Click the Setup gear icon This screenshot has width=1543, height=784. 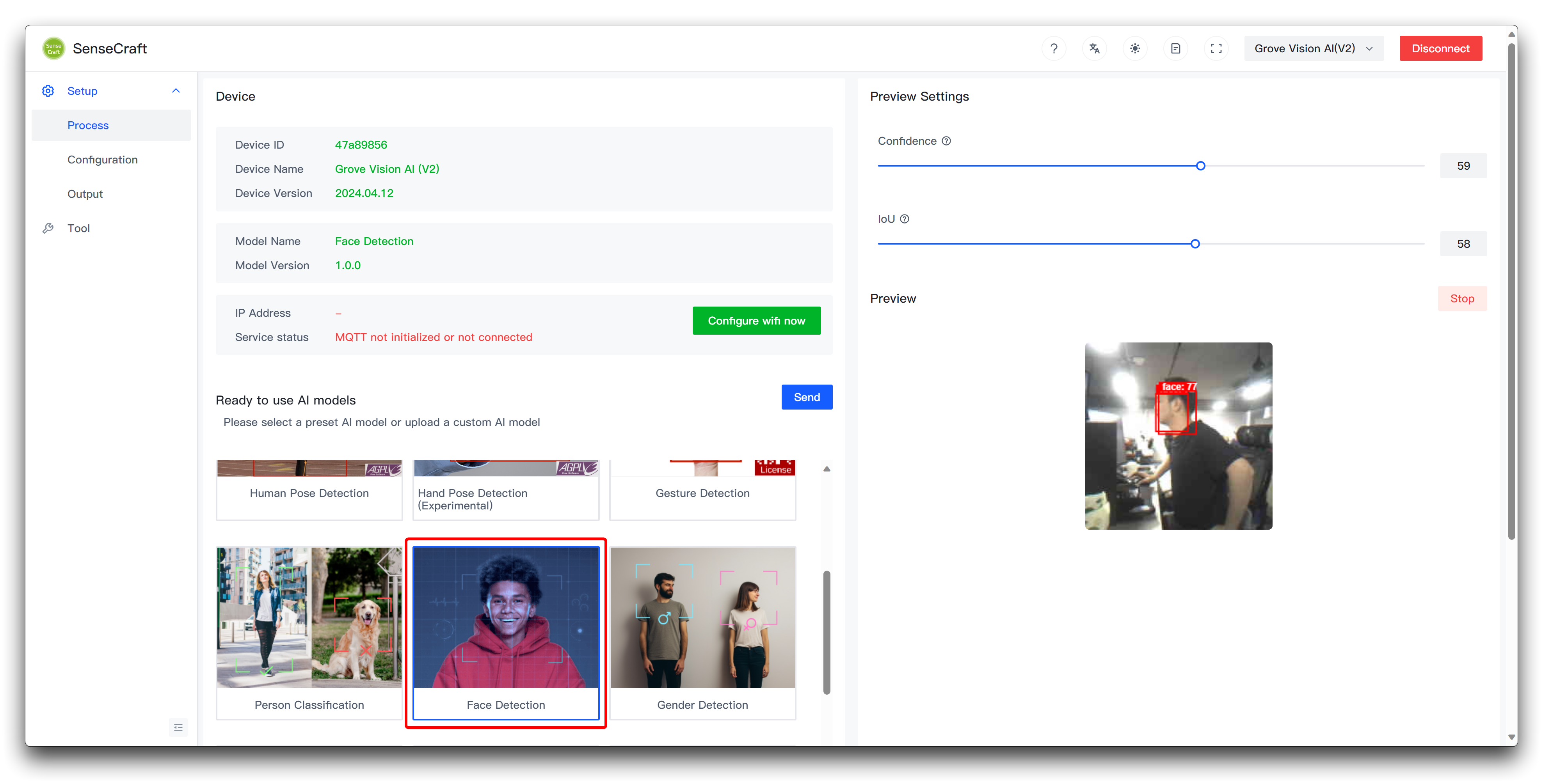[48, 91]
